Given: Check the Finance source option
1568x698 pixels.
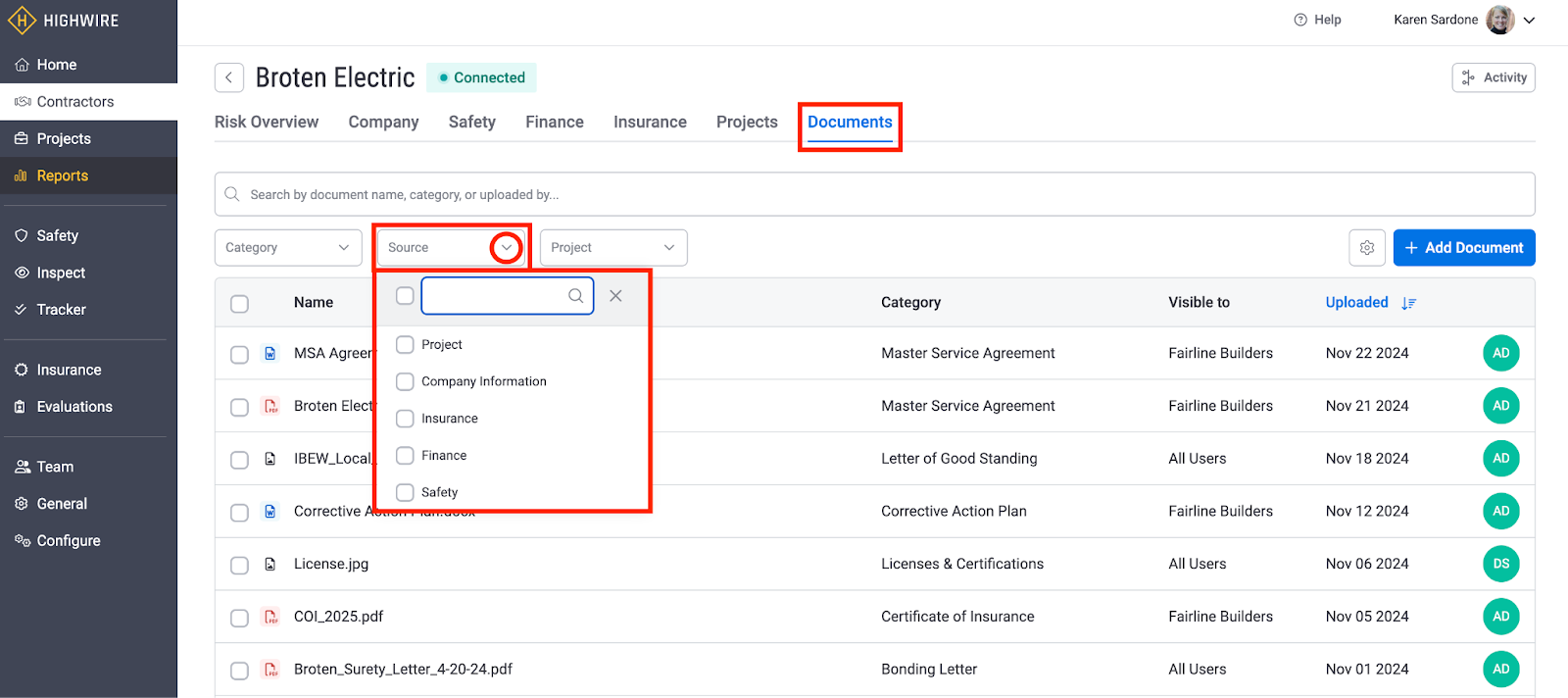Looking at the screenshot, I should (405, 456).
